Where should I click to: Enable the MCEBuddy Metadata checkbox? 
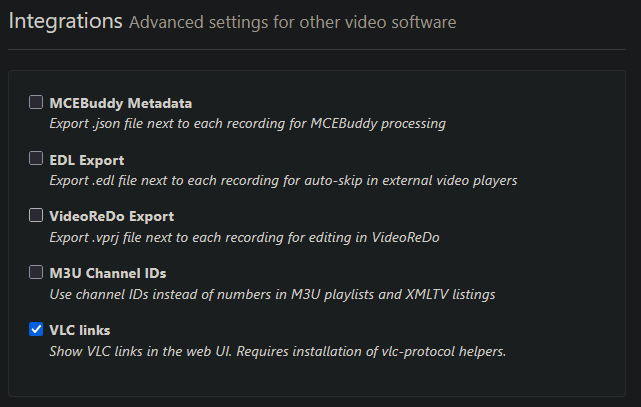pos(36,102)
